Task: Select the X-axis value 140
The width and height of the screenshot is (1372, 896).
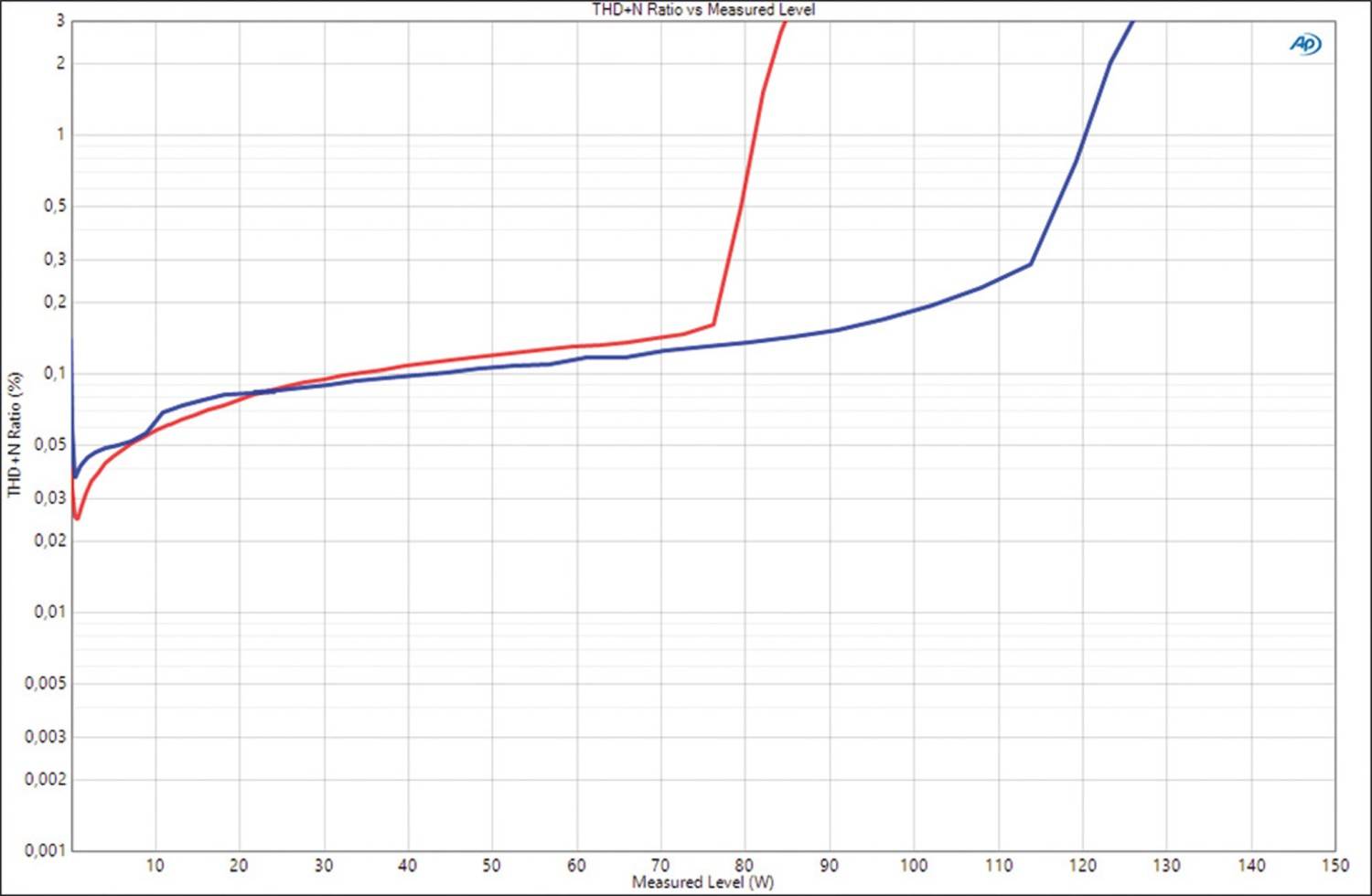Action: 1251,865
